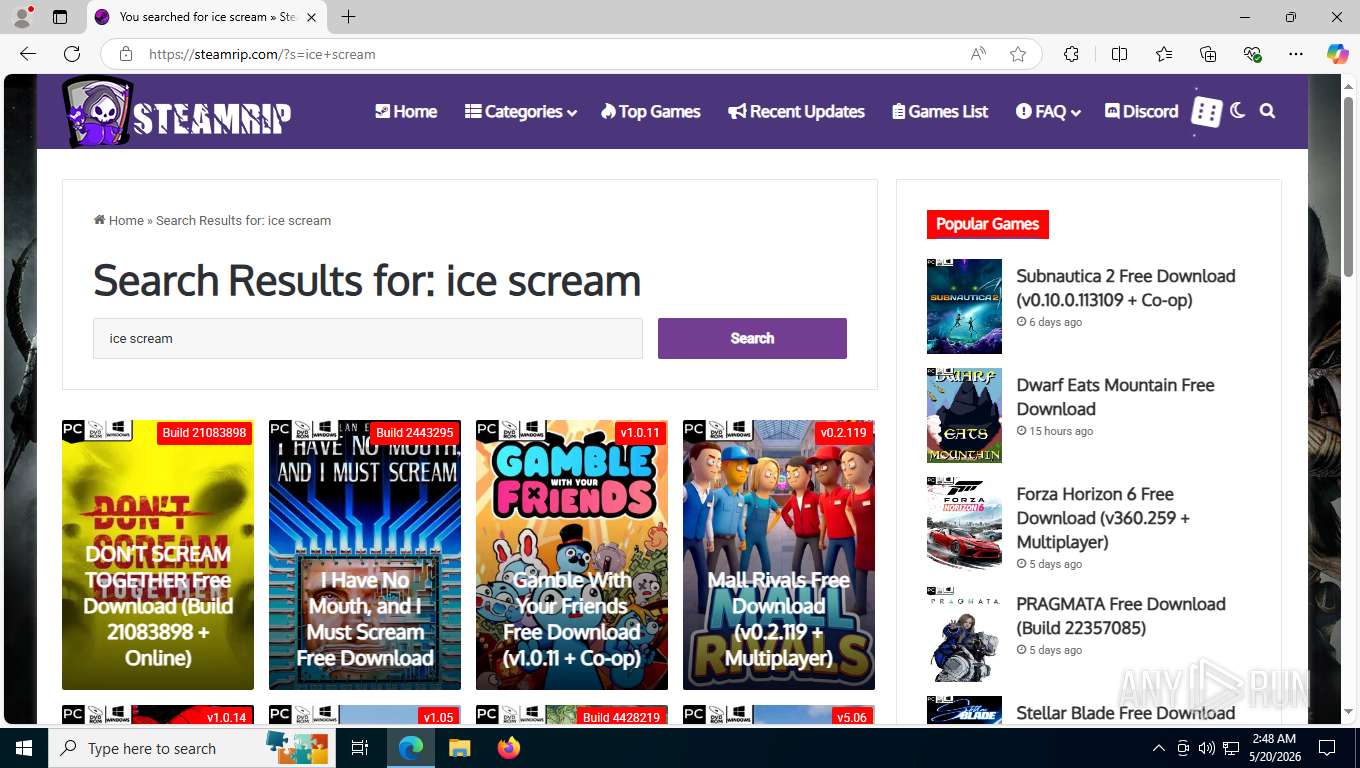Refresh the page
Viewport: 1360px width, 768px height.
(x=72, y=54)
